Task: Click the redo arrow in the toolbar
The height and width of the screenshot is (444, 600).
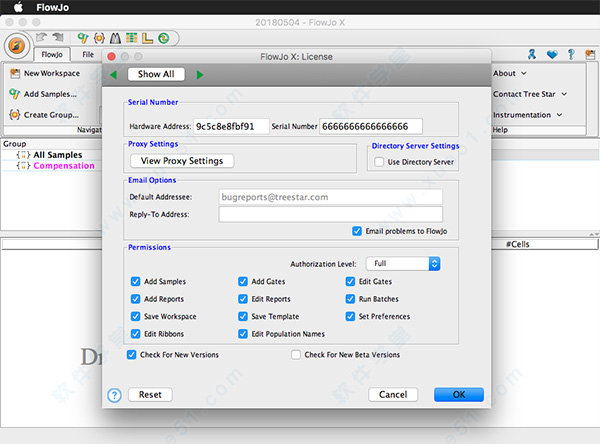Action: 58,37
